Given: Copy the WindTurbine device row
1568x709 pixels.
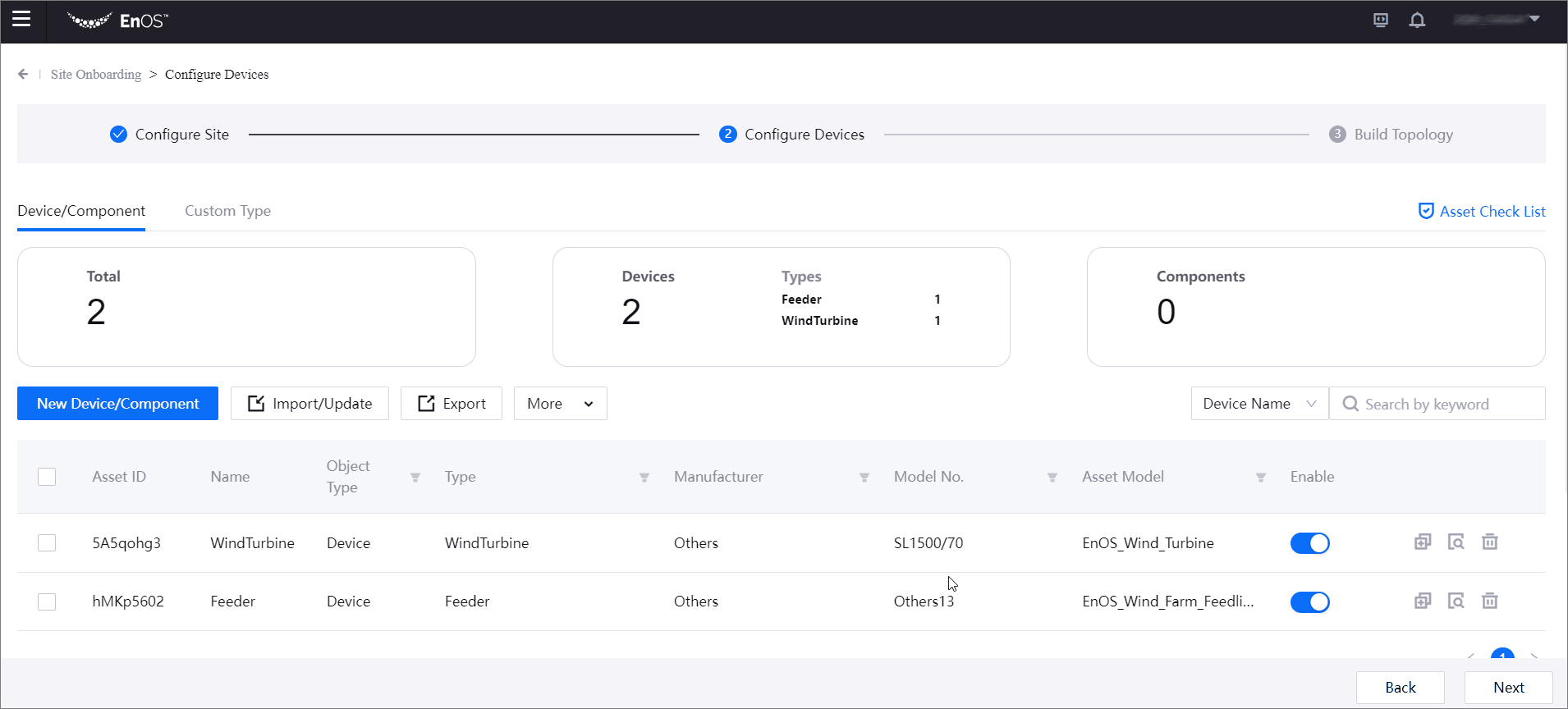Looking at the screenshot, I should 1423,542.
